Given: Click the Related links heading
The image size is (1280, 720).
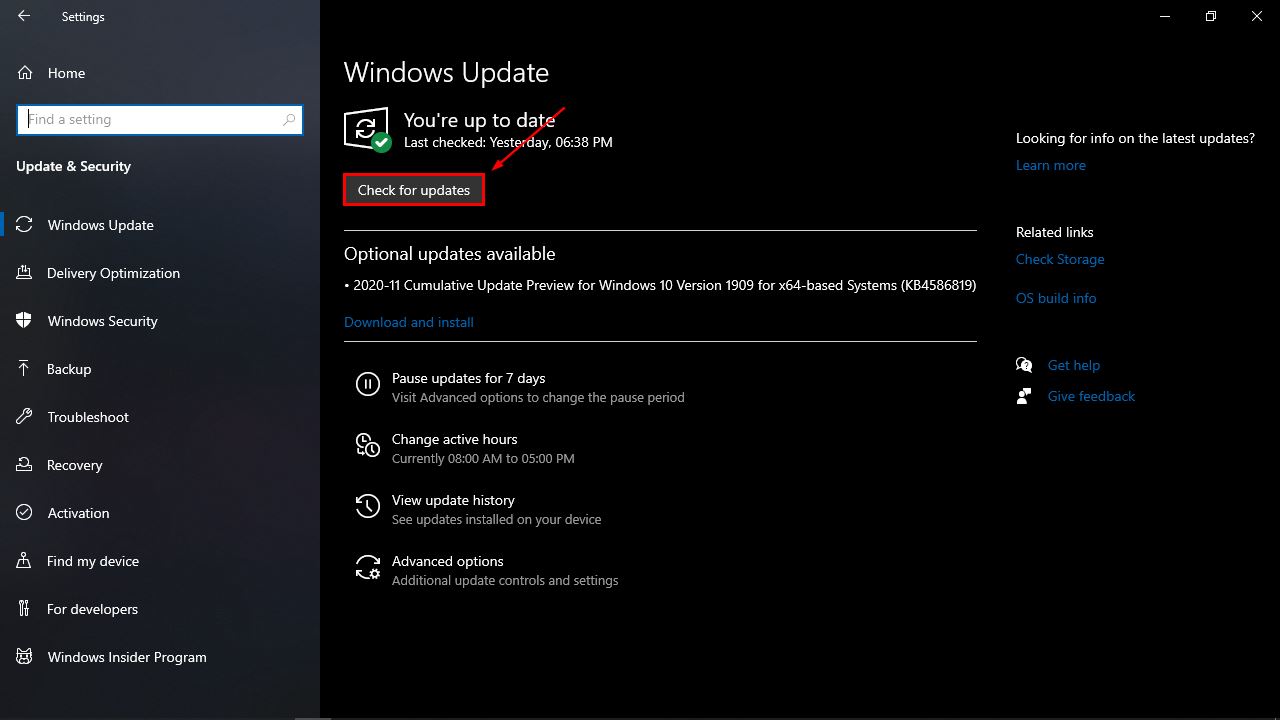Looking at the screenshot, I should [x=1055, y=232].
